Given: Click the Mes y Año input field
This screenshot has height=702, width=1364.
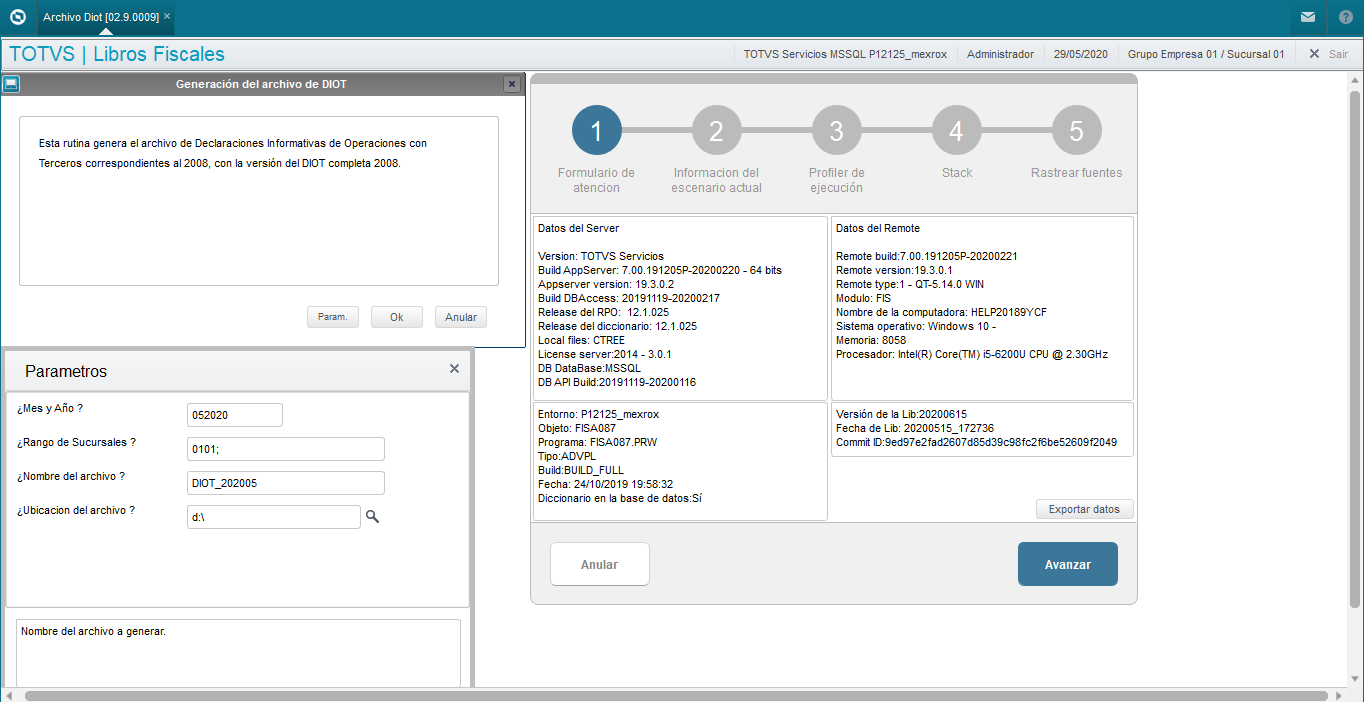Looking at the screenshot, I should coord(235,415).
